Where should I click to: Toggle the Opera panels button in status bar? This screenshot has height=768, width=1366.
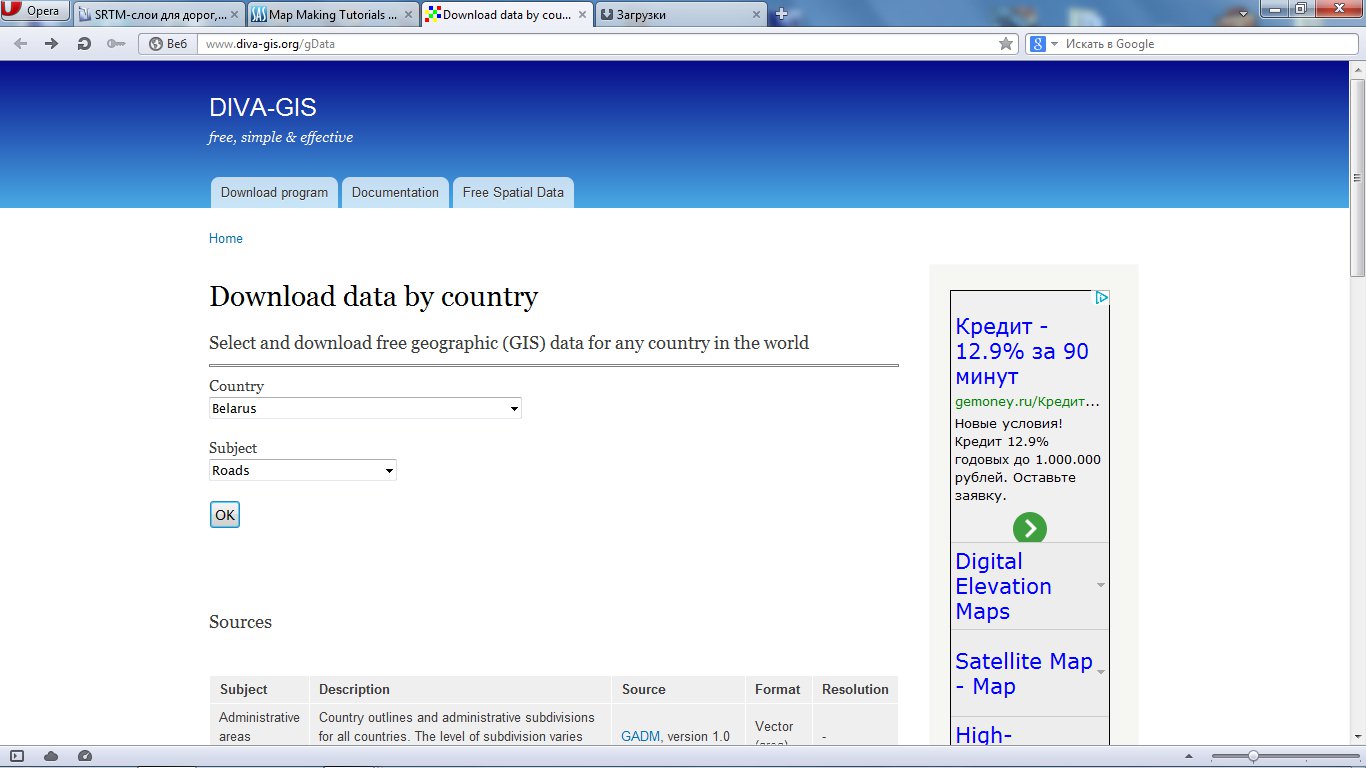[x=18, y=756]
